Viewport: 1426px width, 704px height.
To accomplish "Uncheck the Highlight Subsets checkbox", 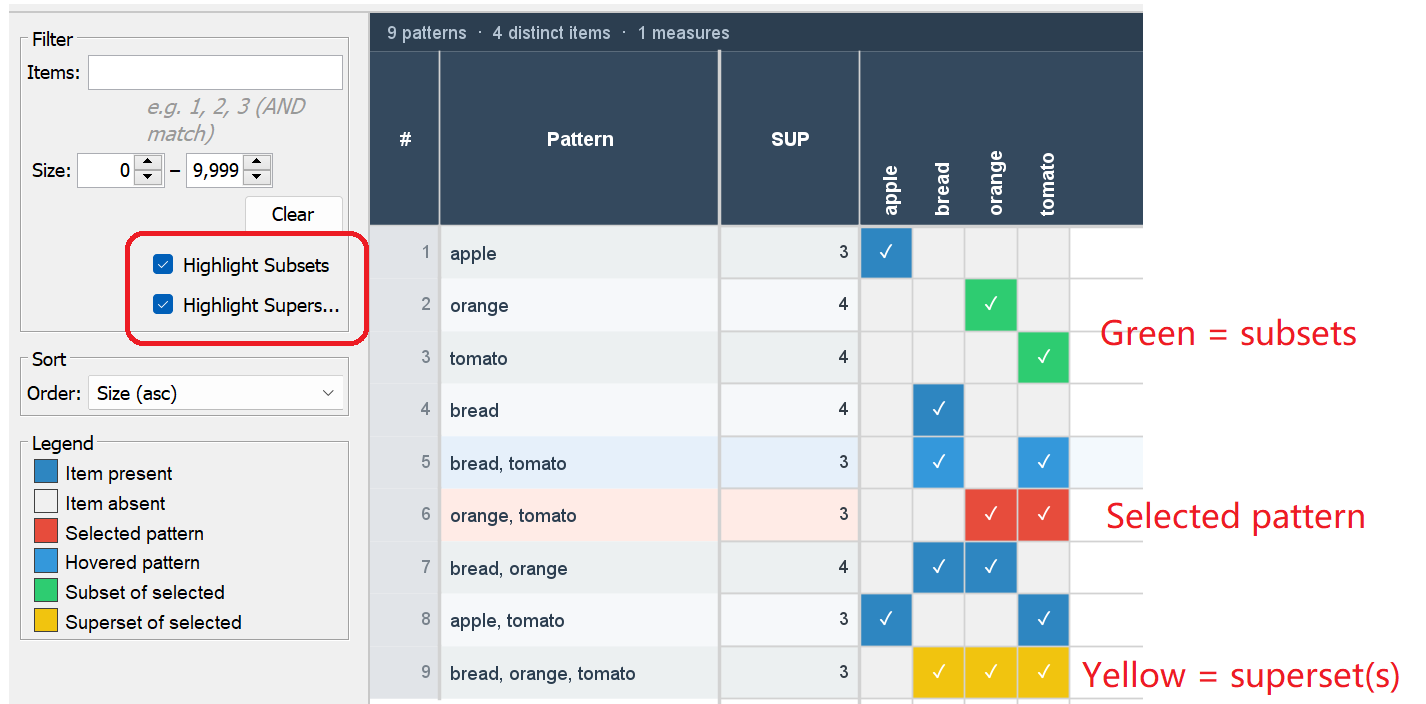I will 164,265.
